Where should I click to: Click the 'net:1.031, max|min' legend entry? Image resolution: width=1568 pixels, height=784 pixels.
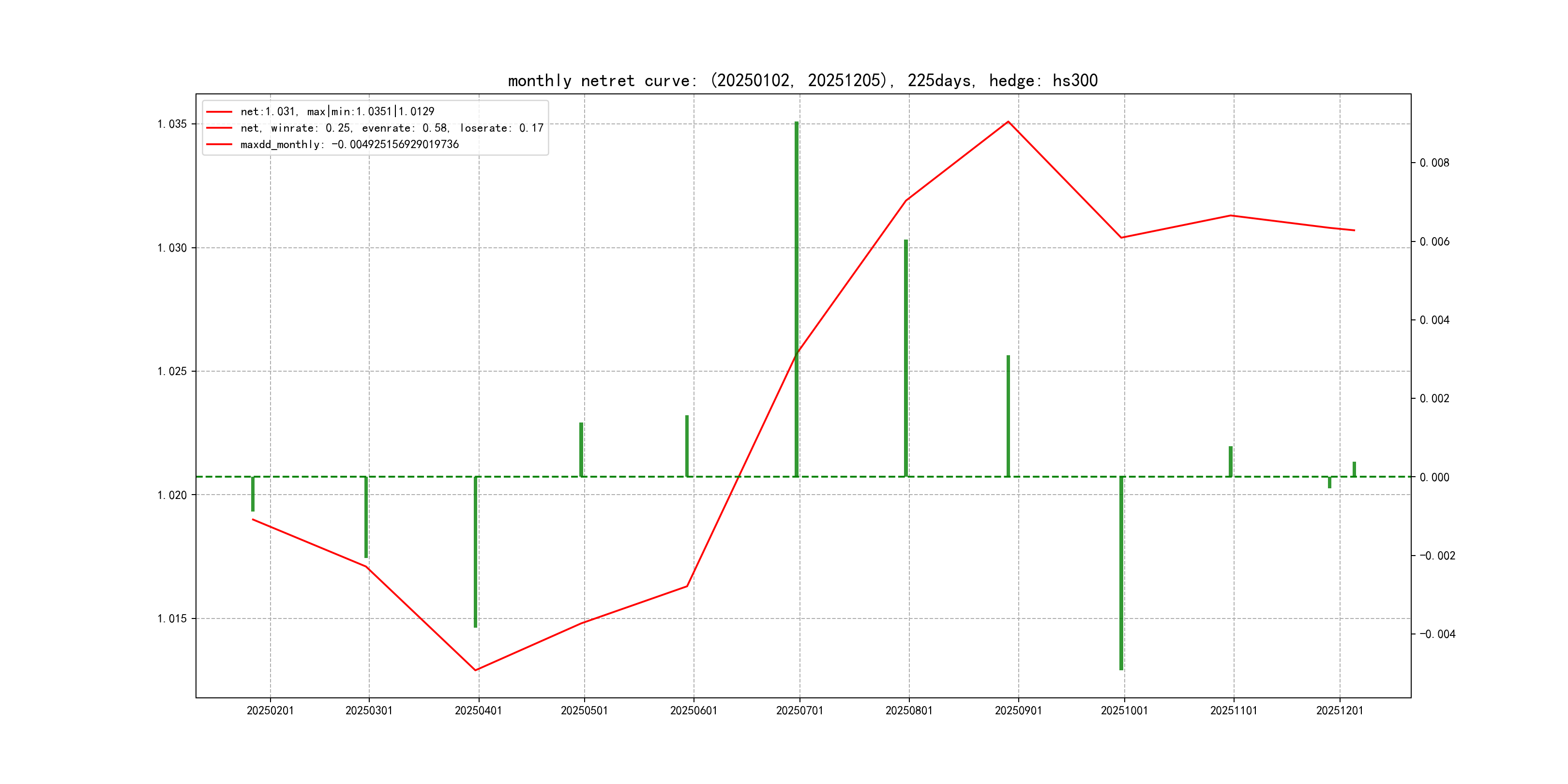tap(337, 111)
